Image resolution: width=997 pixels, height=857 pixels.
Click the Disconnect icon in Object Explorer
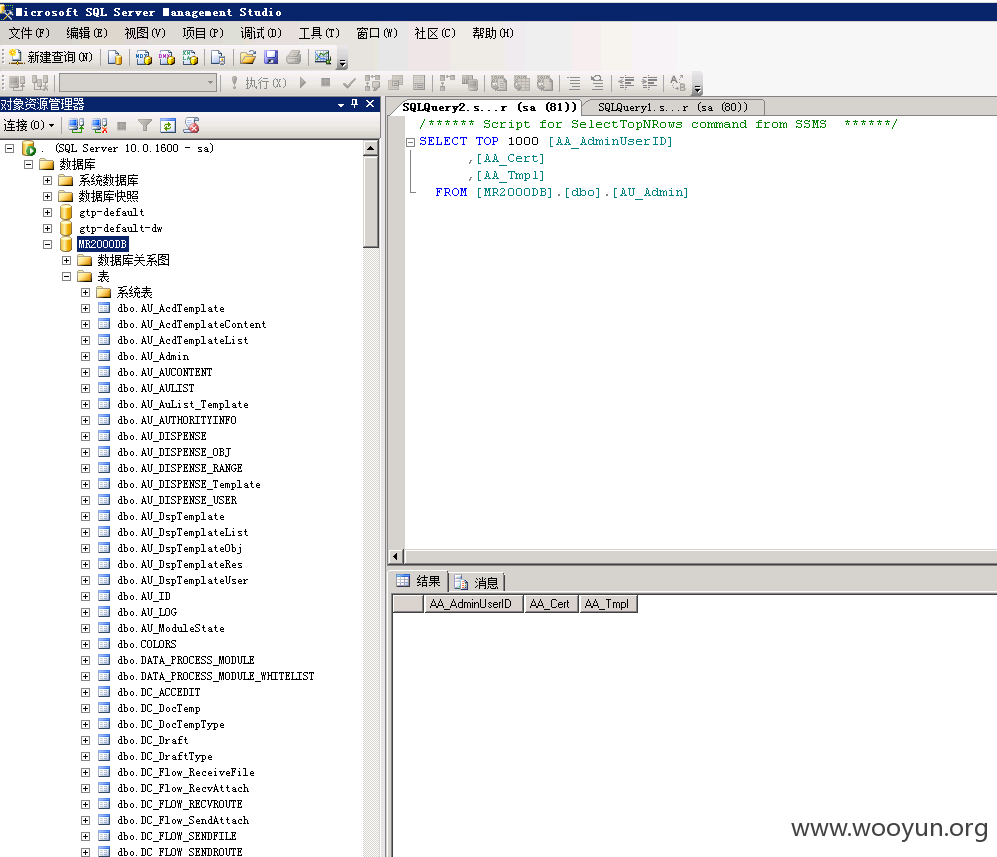99,125
